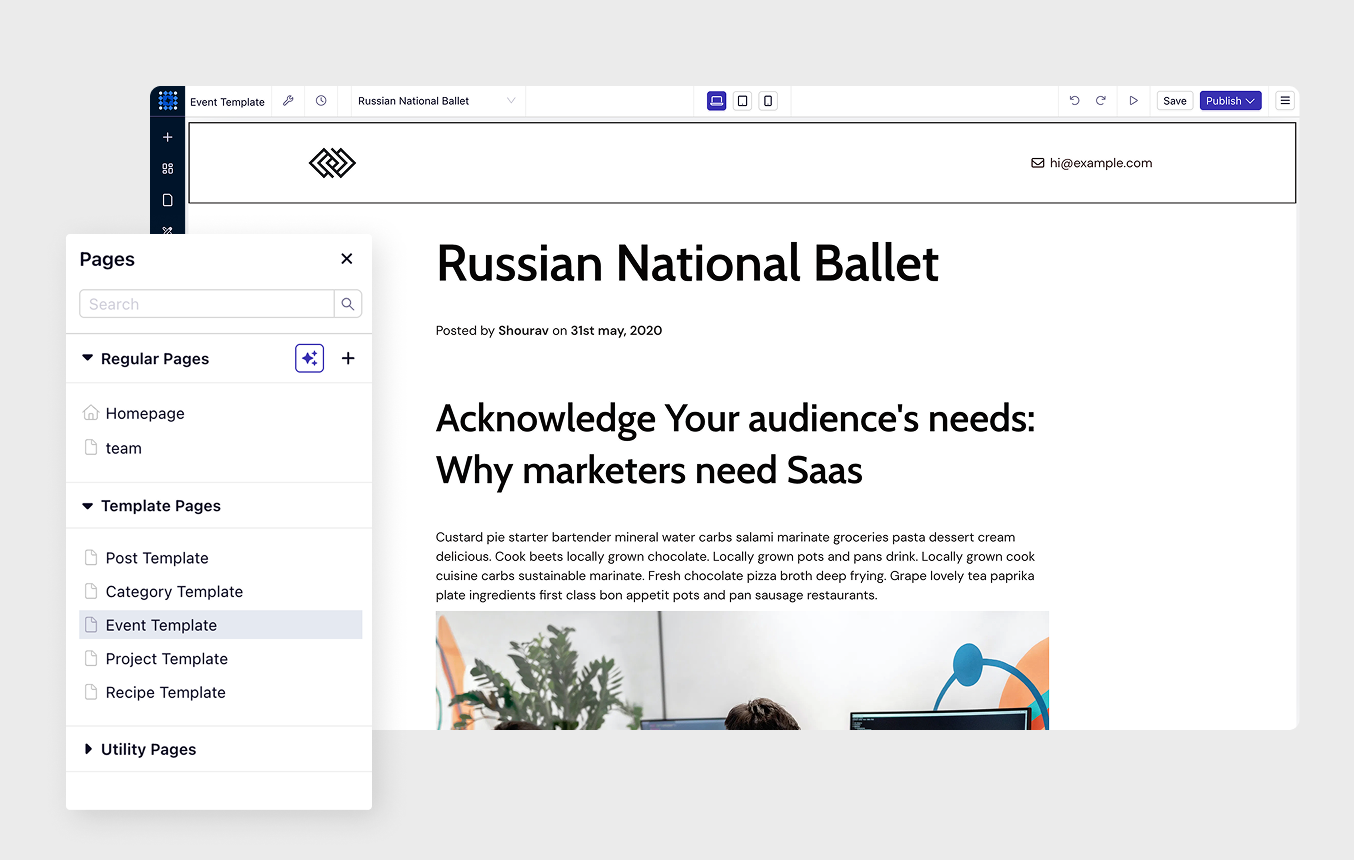Collapse the Regular Pages section
Viewport: 1354px width, 860px height.
point(88,358)
